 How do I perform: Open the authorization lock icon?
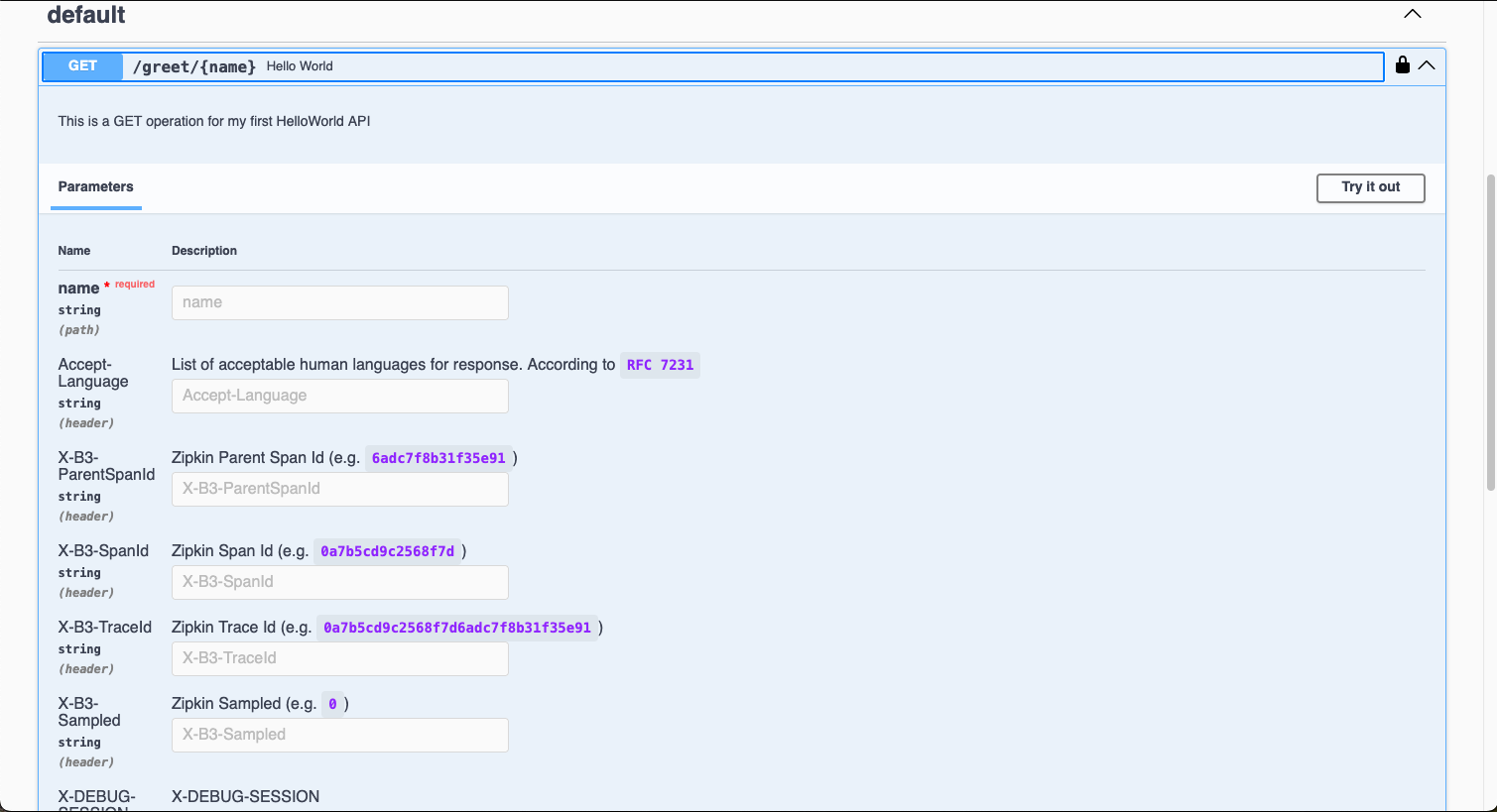point(1402,65)
